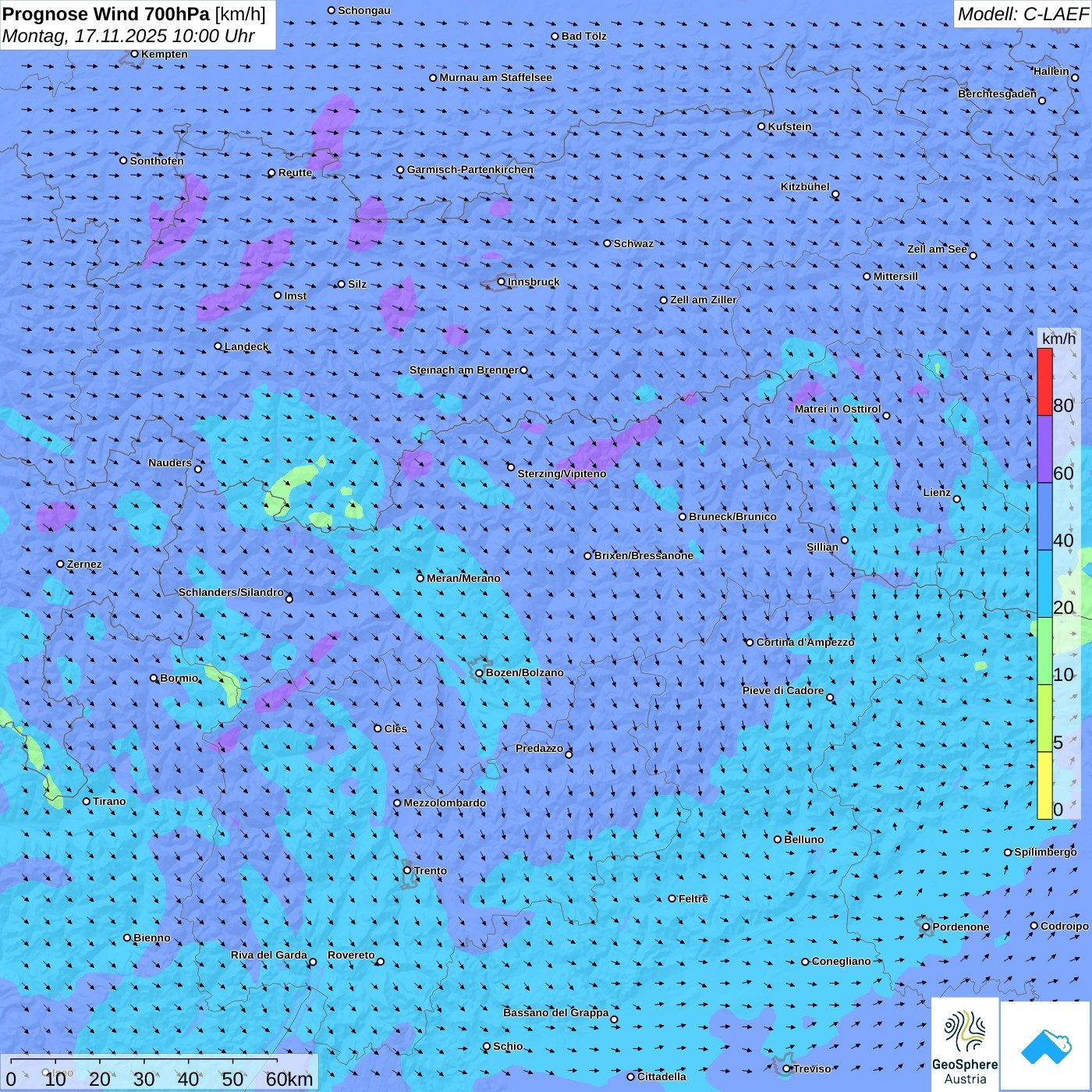Click the 'Landeck' label
The width and height of the screenshot is (1092, 1092).
click(246, 346)
